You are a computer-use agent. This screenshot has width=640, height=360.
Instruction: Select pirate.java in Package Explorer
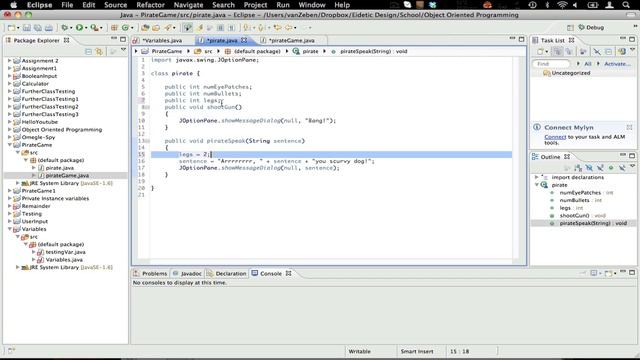(60, 168)
